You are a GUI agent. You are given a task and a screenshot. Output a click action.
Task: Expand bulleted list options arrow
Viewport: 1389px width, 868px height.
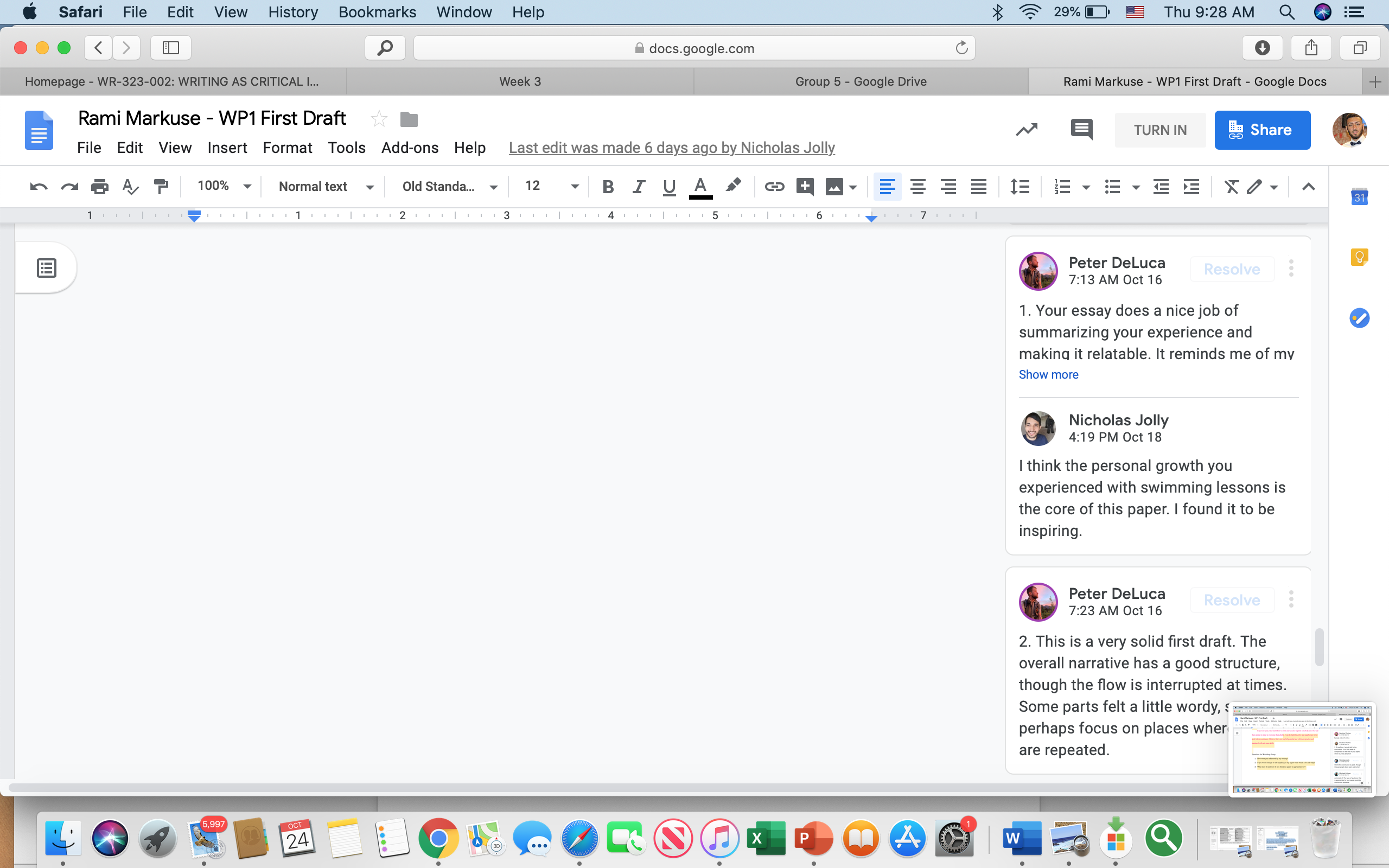[x=1135, y=187]
